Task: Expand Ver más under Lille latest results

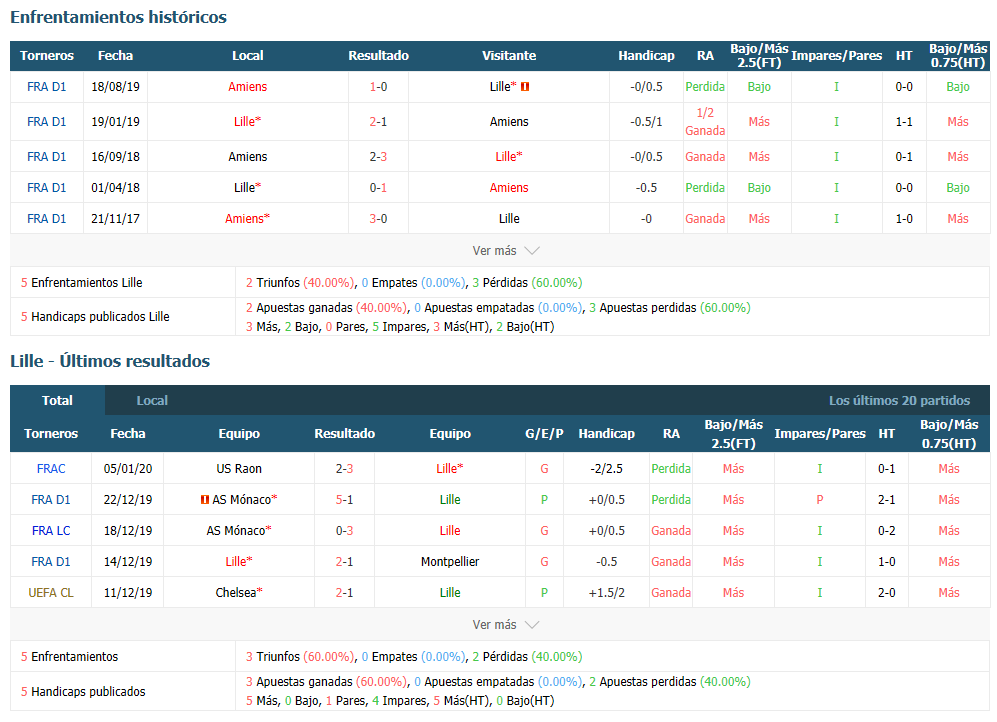Action: (505, 625)
